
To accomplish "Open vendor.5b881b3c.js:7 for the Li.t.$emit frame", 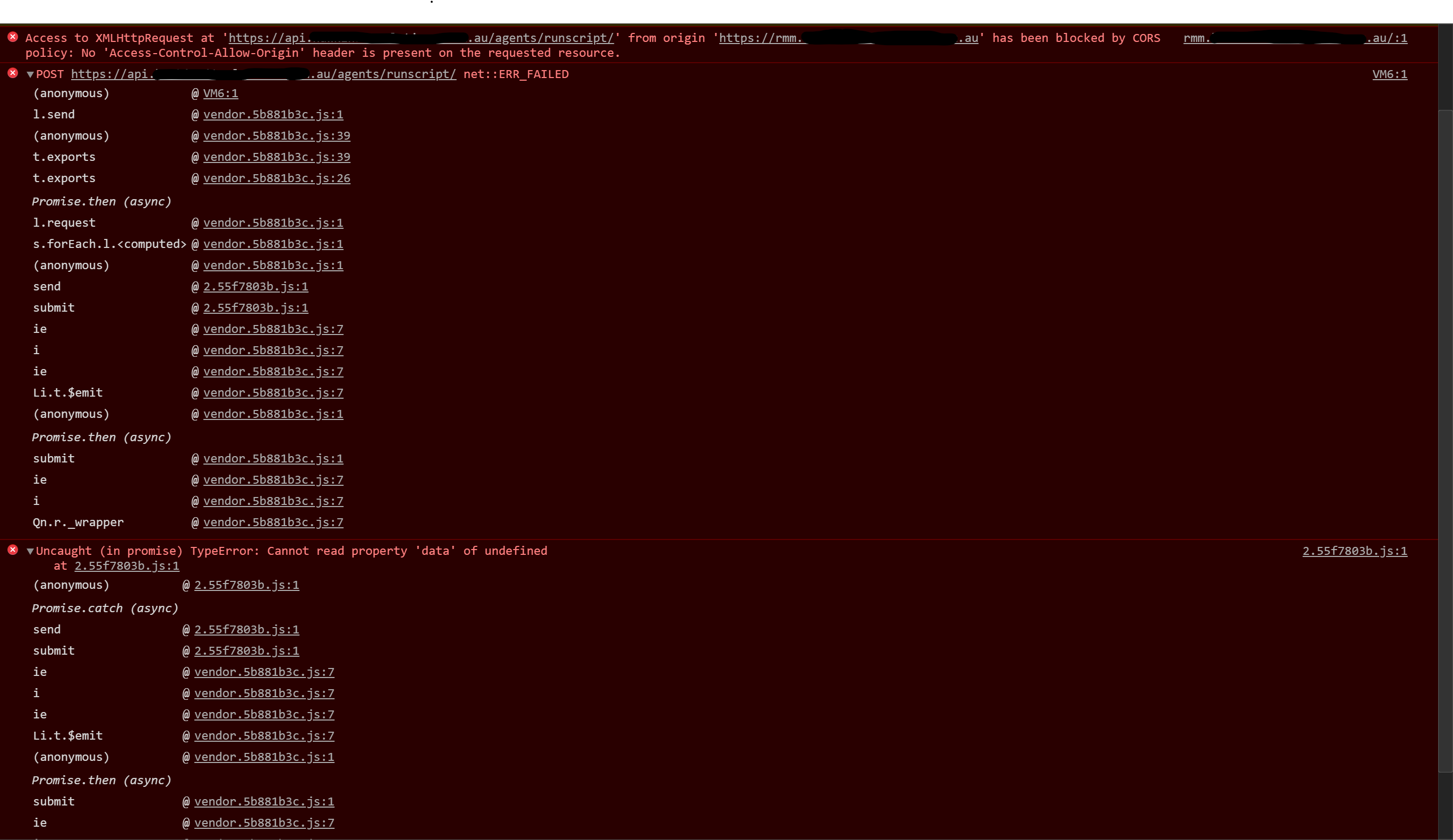I will pos(273,392).
